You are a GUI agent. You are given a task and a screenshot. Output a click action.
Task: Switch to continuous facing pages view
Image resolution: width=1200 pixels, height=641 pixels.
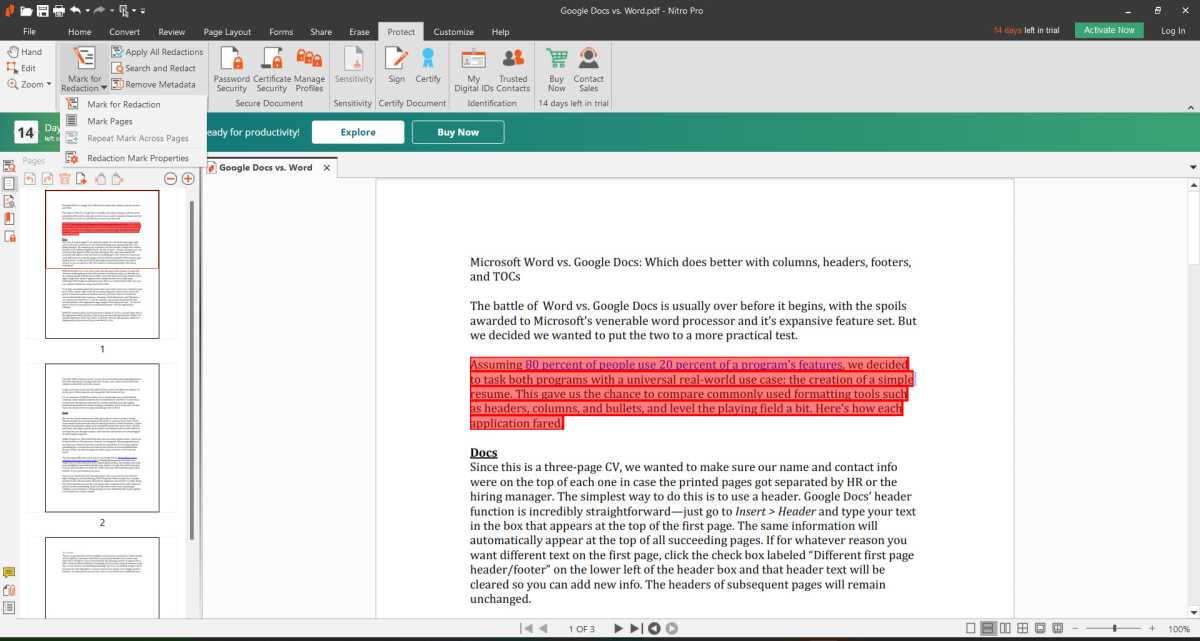tap(1024, 628)
